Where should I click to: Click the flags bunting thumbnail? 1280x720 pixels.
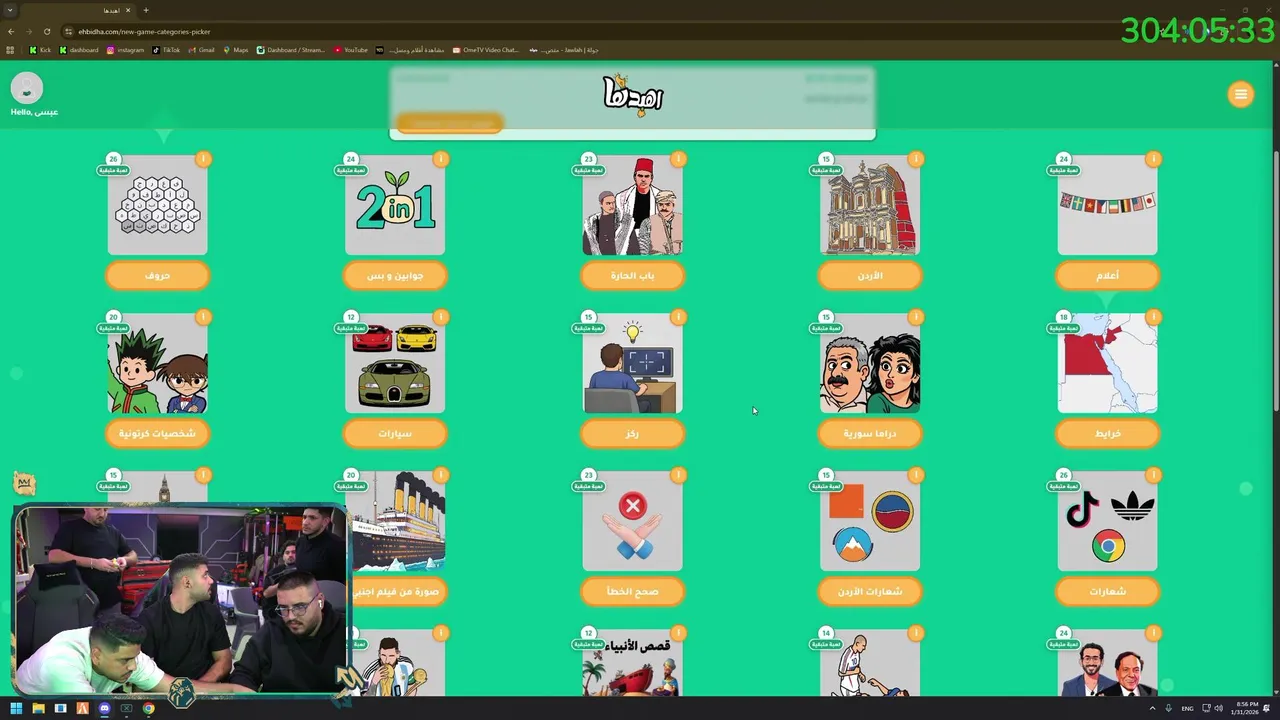[x=1107, y=205]
